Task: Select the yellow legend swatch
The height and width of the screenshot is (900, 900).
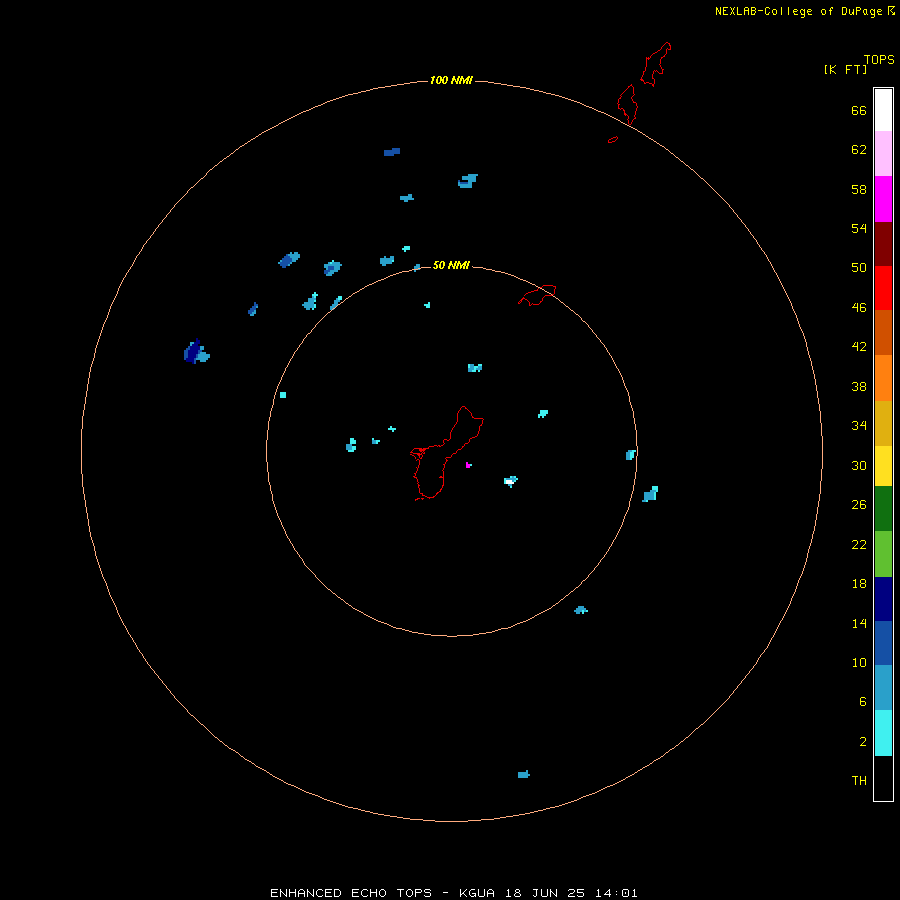Action: click(x=883, y=466)
